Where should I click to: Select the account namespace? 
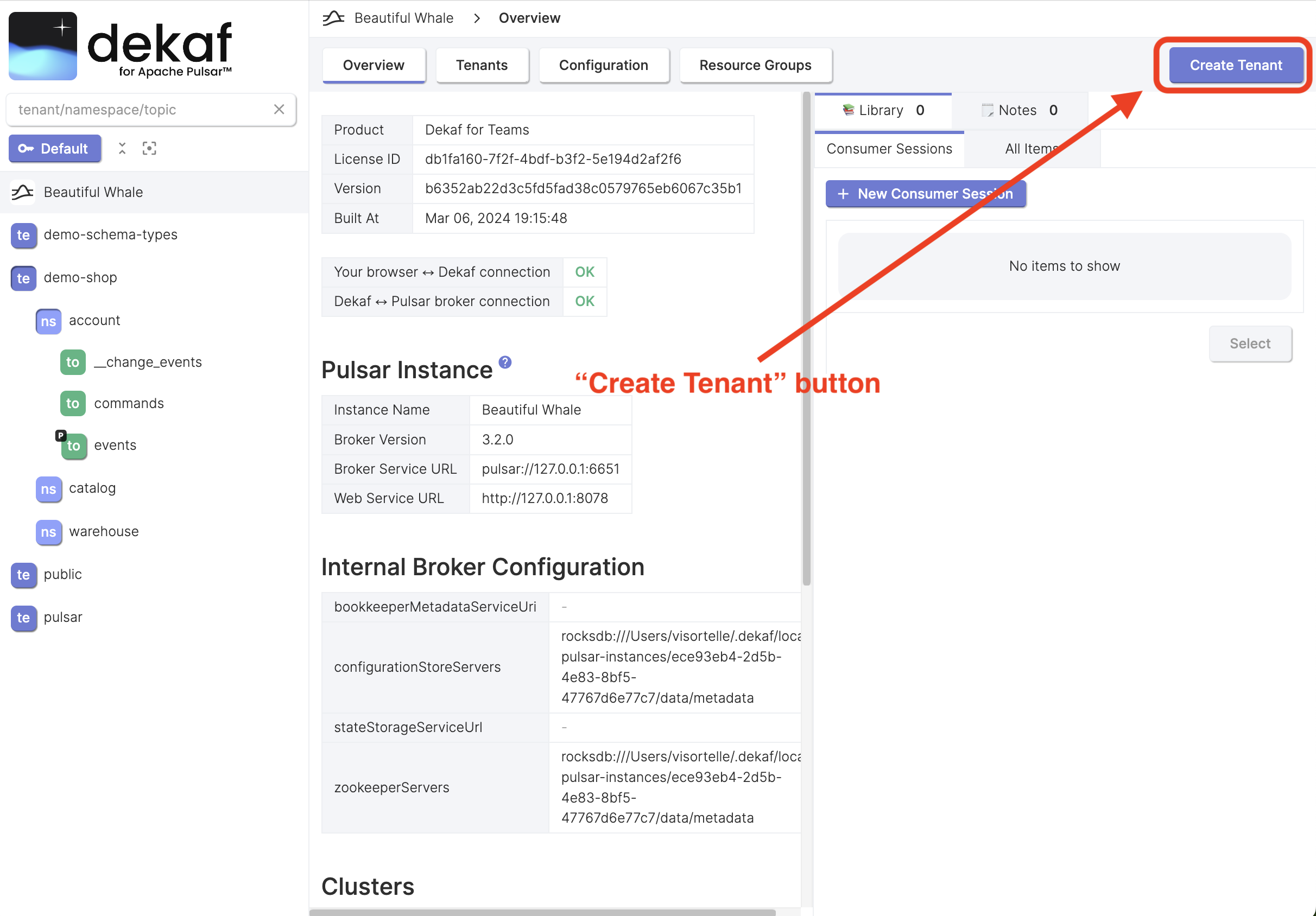(x=94, y=321)
